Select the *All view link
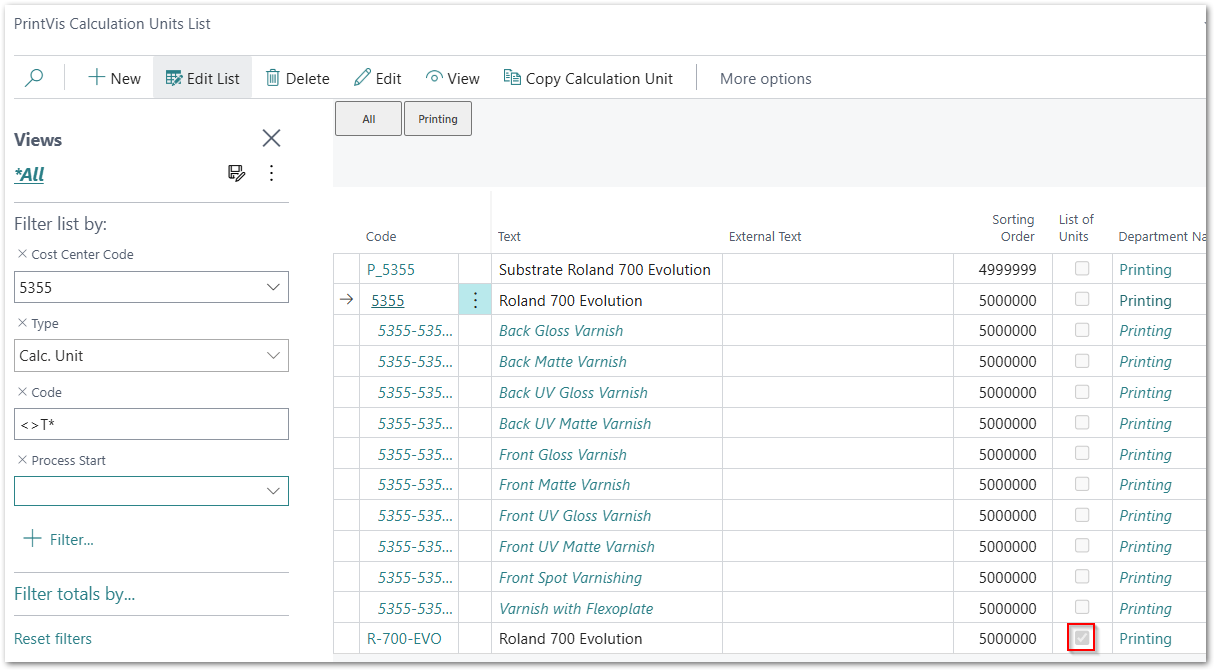1215x671 pixels. coord(29,174)
